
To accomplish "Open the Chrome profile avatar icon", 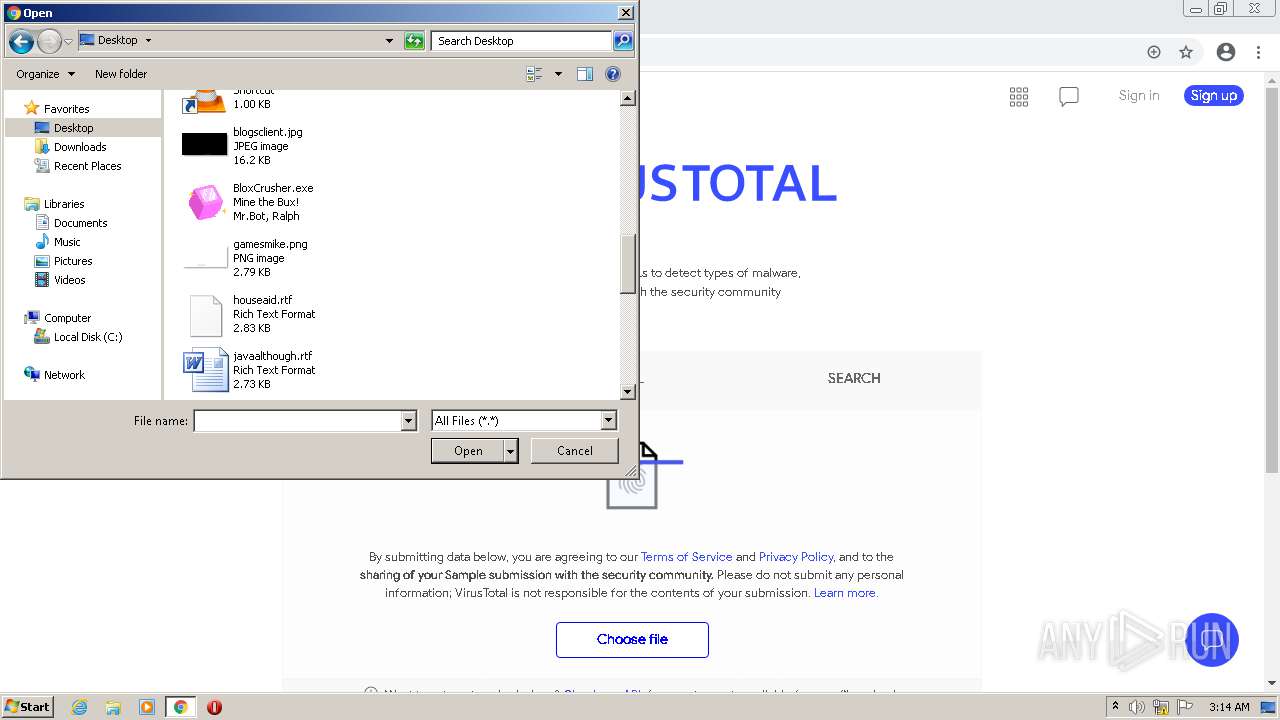I will (x=1226, y=52).
